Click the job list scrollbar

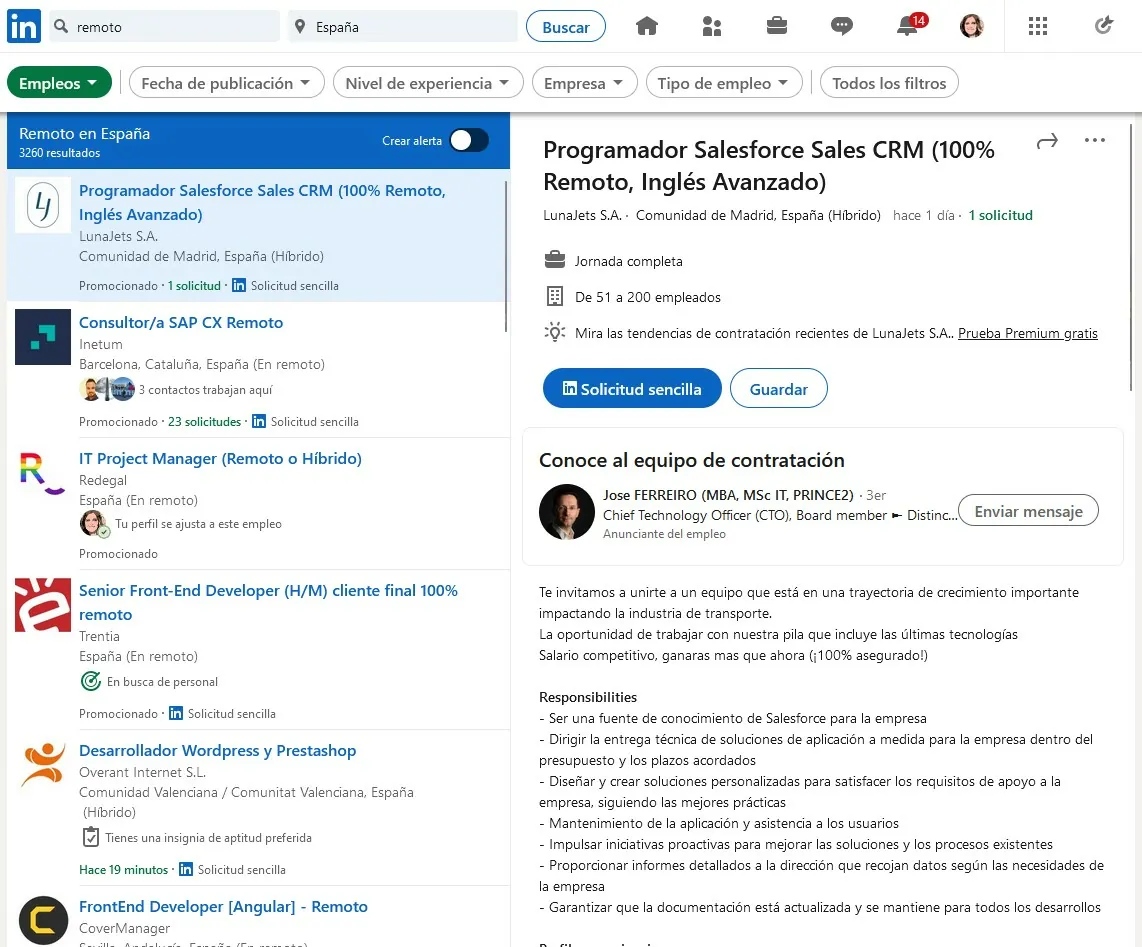[505, 256]
